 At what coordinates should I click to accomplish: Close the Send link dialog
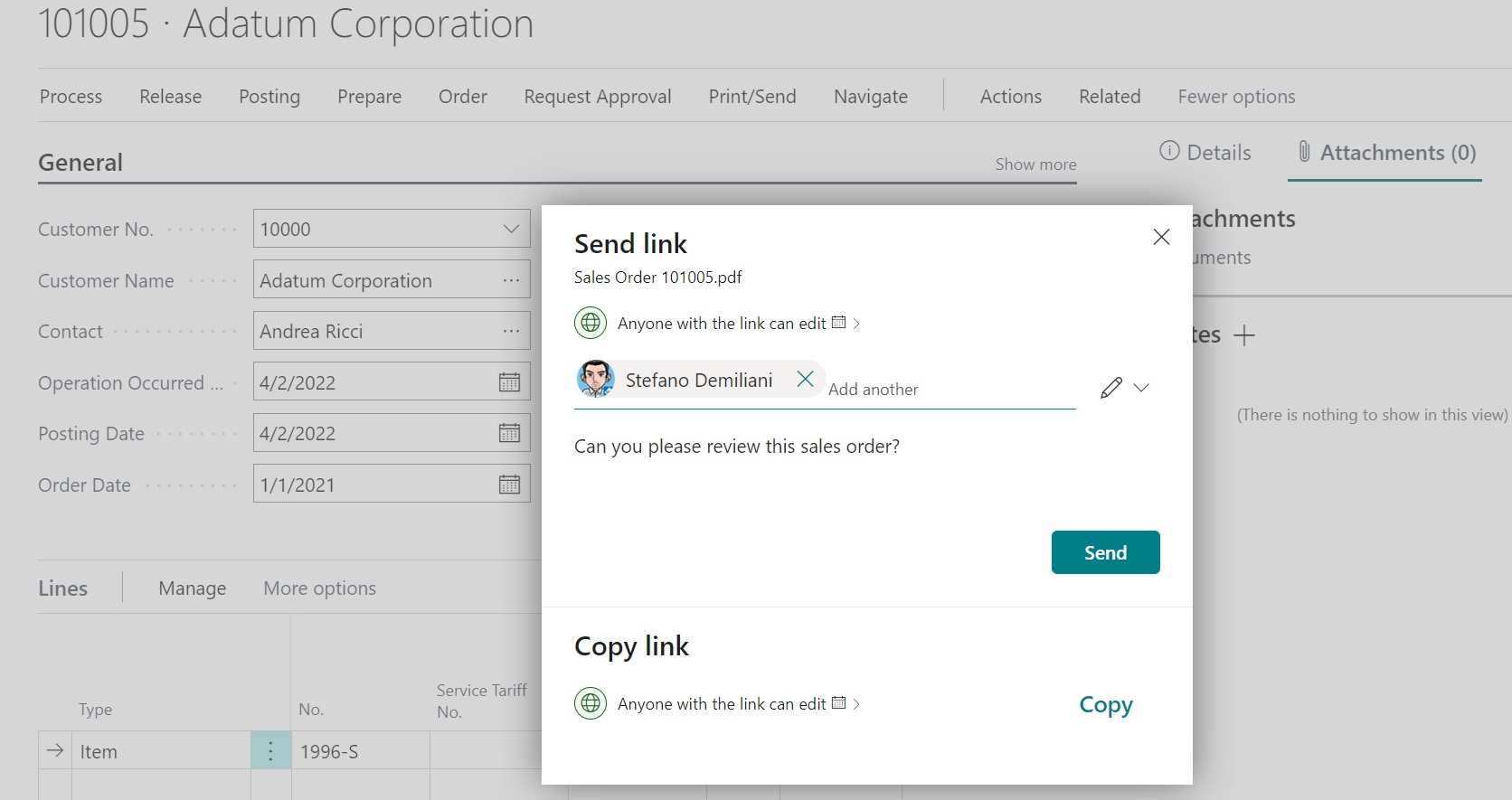(x=1161, y=237)
